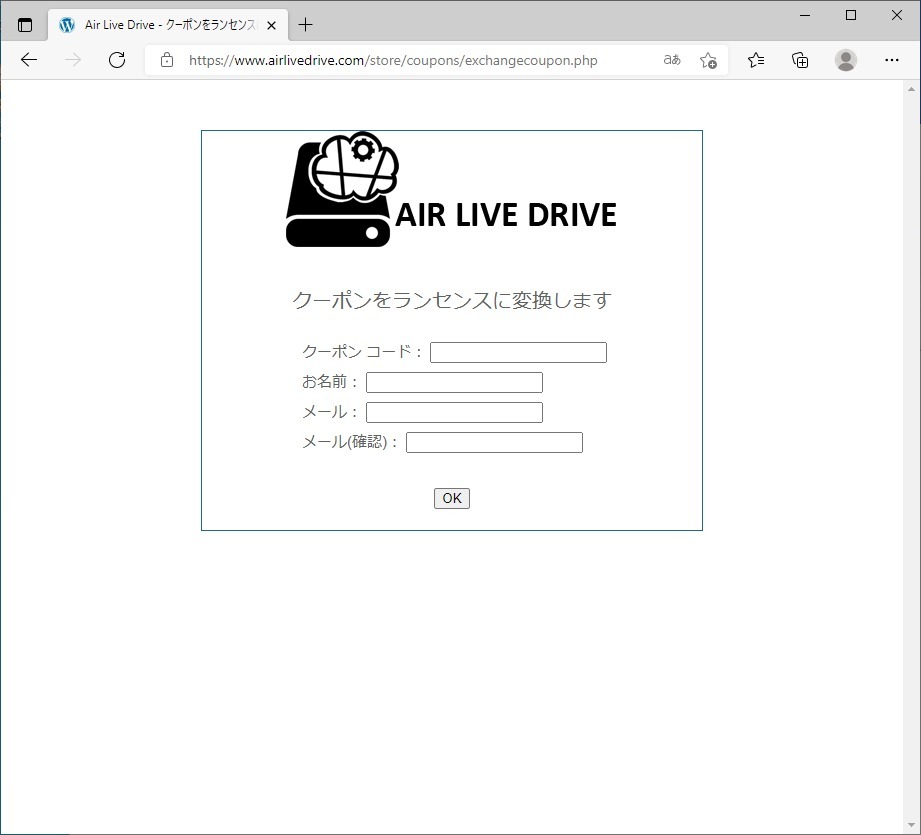Image resolution: width=921 pixels, height=835 pixels.
Task: Focus the メール(確認) input field
Action: click(494, 443)
